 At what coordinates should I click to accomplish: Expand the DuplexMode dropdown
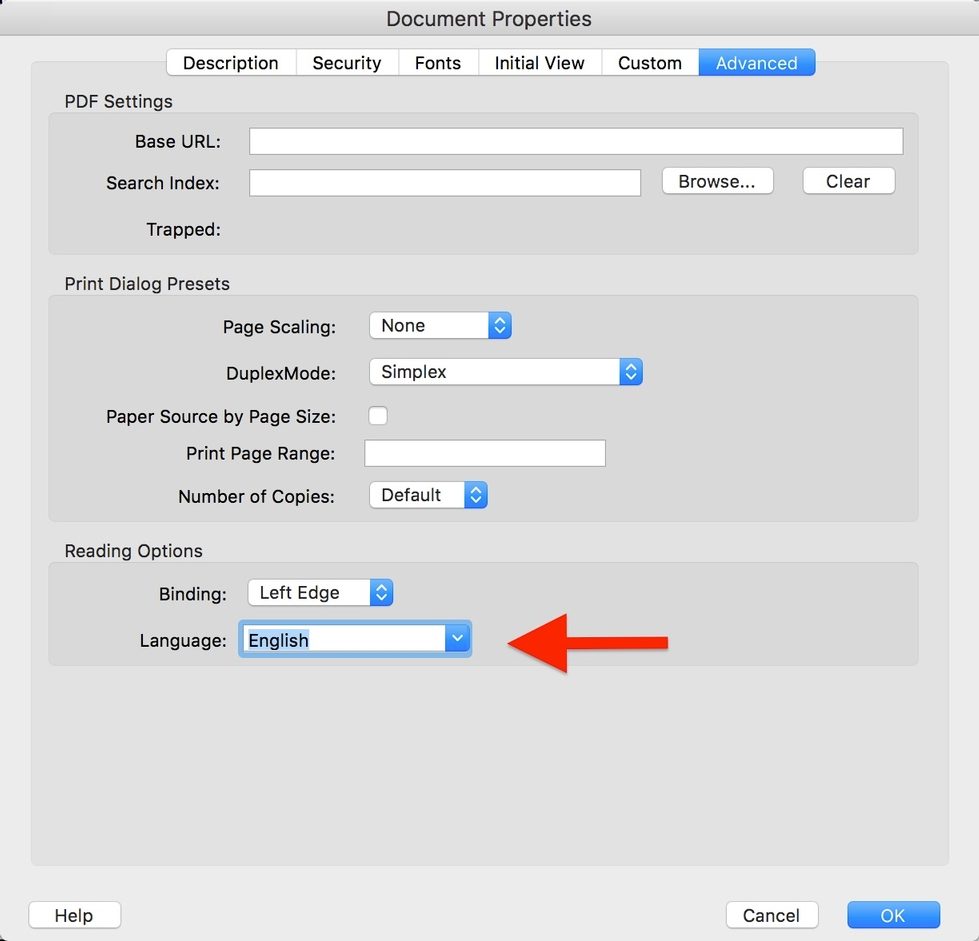505,372
